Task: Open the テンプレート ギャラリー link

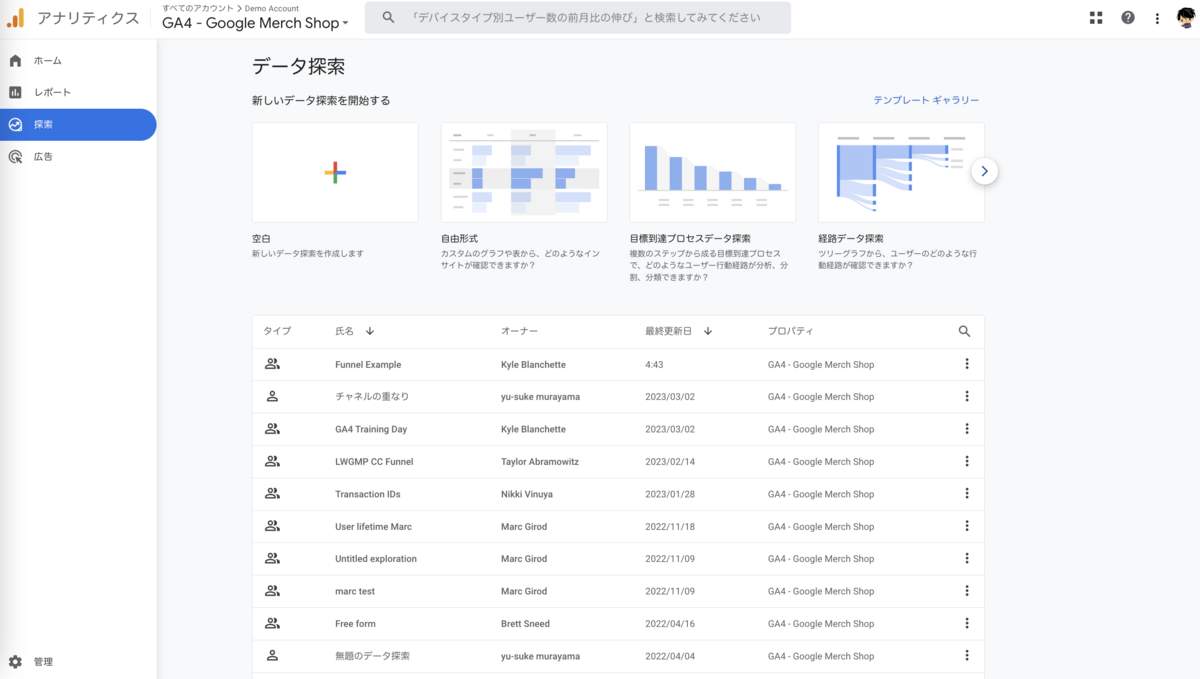Action: pos(923,100)
